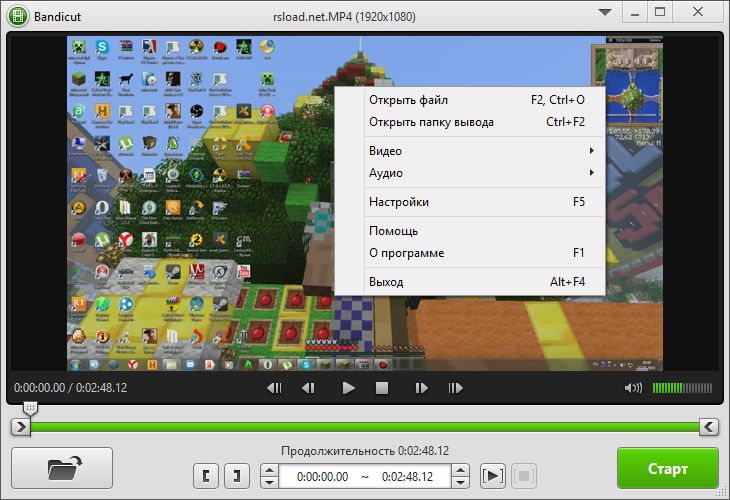The image size is (730, 500).
Task: Click the disabled stop segment button
Action: coord(524,476)
